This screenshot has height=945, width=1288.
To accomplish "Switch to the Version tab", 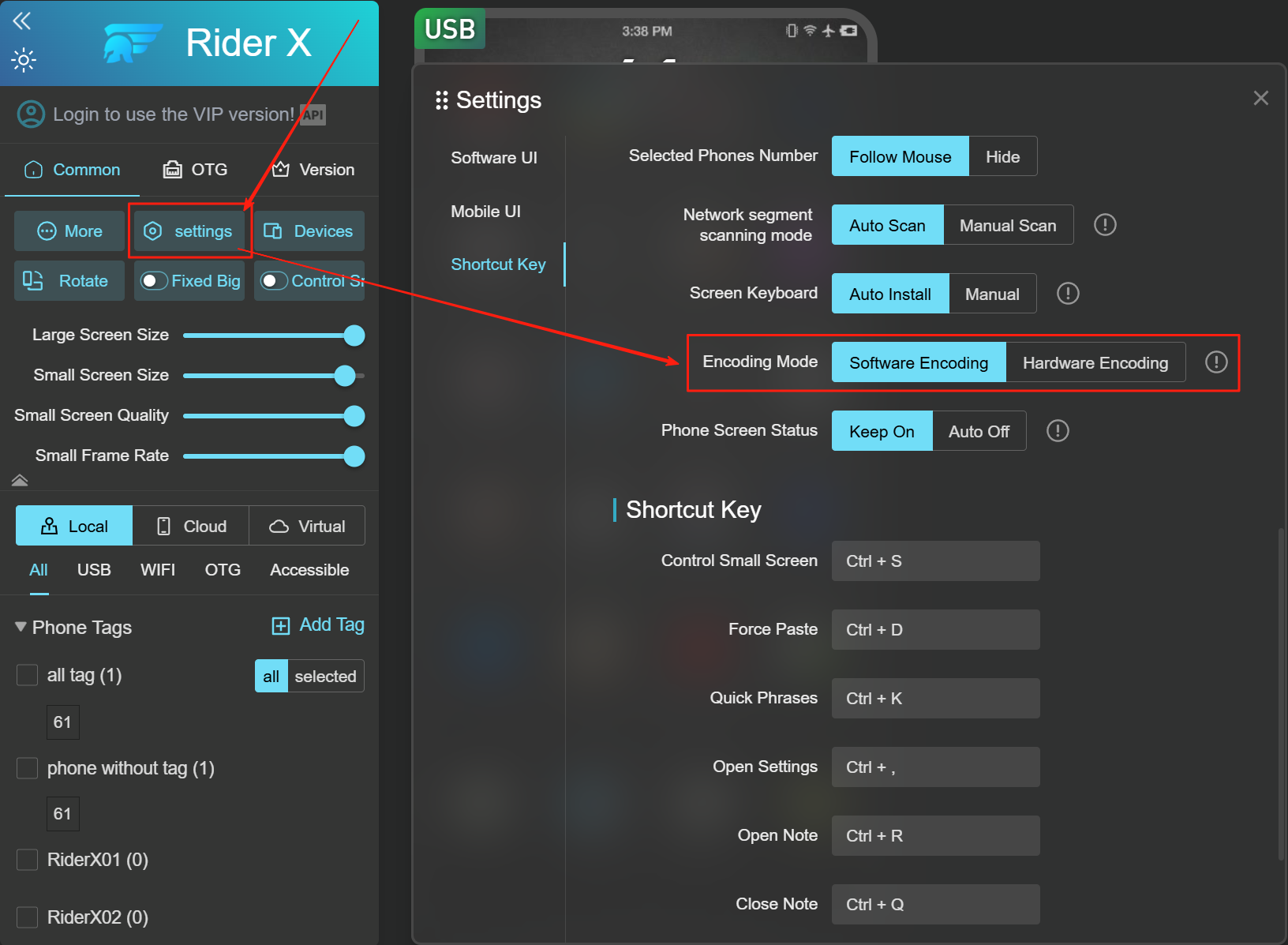I will 313,170.
